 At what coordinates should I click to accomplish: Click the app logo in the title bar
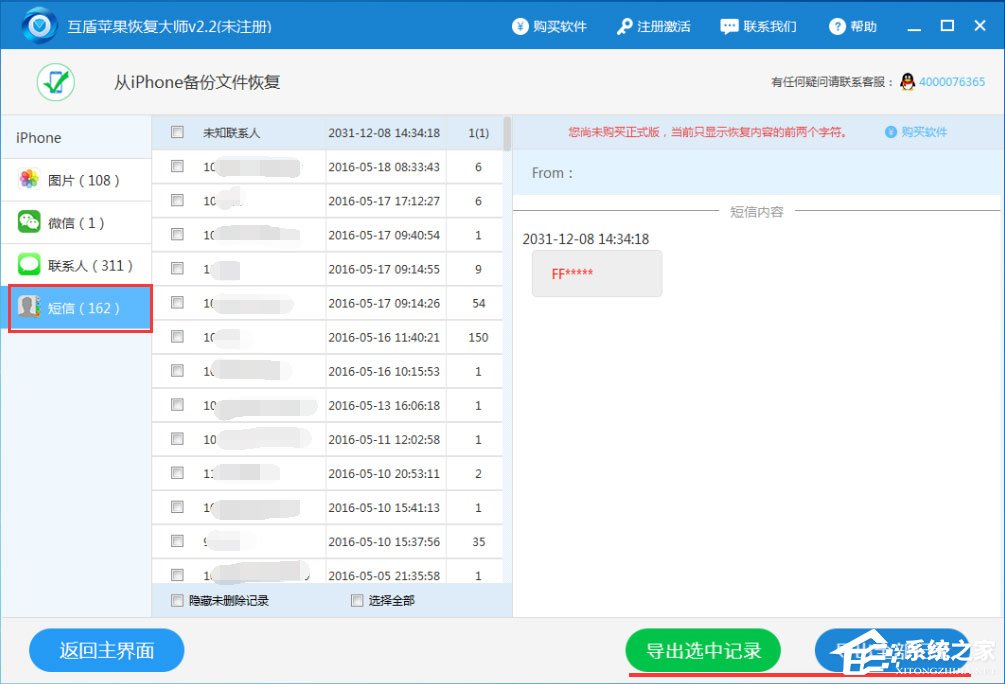coord(38,24)
